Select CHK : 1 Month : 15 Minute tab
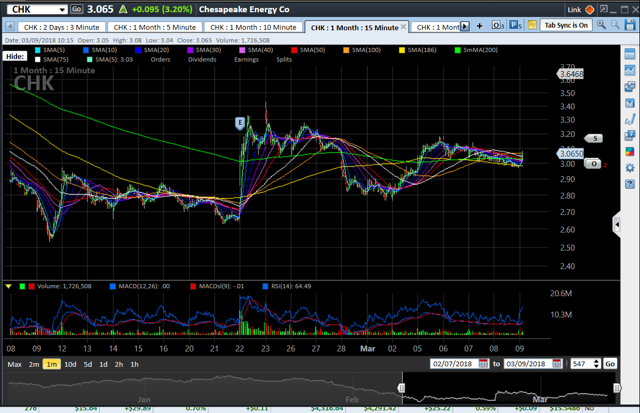This screenshot has height=413, width=640. [x=354, y=27]
